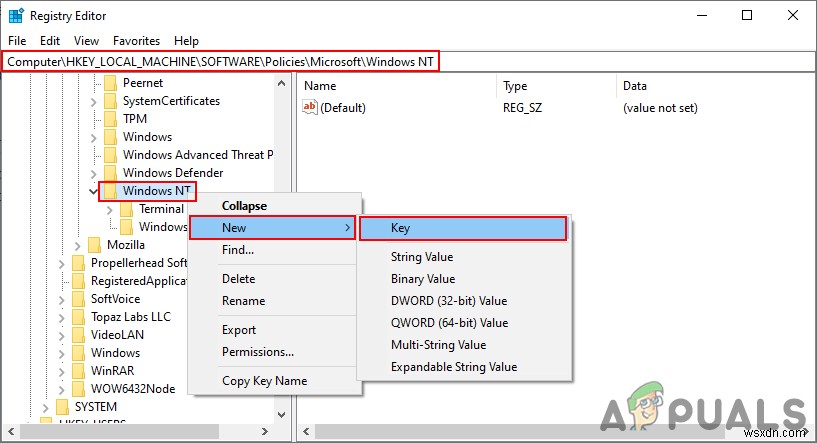817x443 pixels.
Task: Expand the SystemCertificates key arrow
Action: coord(94,101)
